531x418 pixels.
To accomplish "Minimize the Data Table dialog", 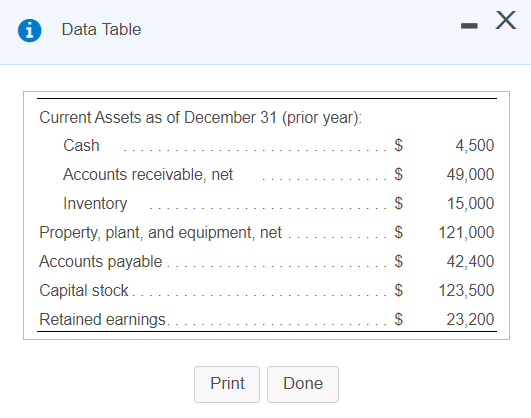I will [x=469, y=26].
